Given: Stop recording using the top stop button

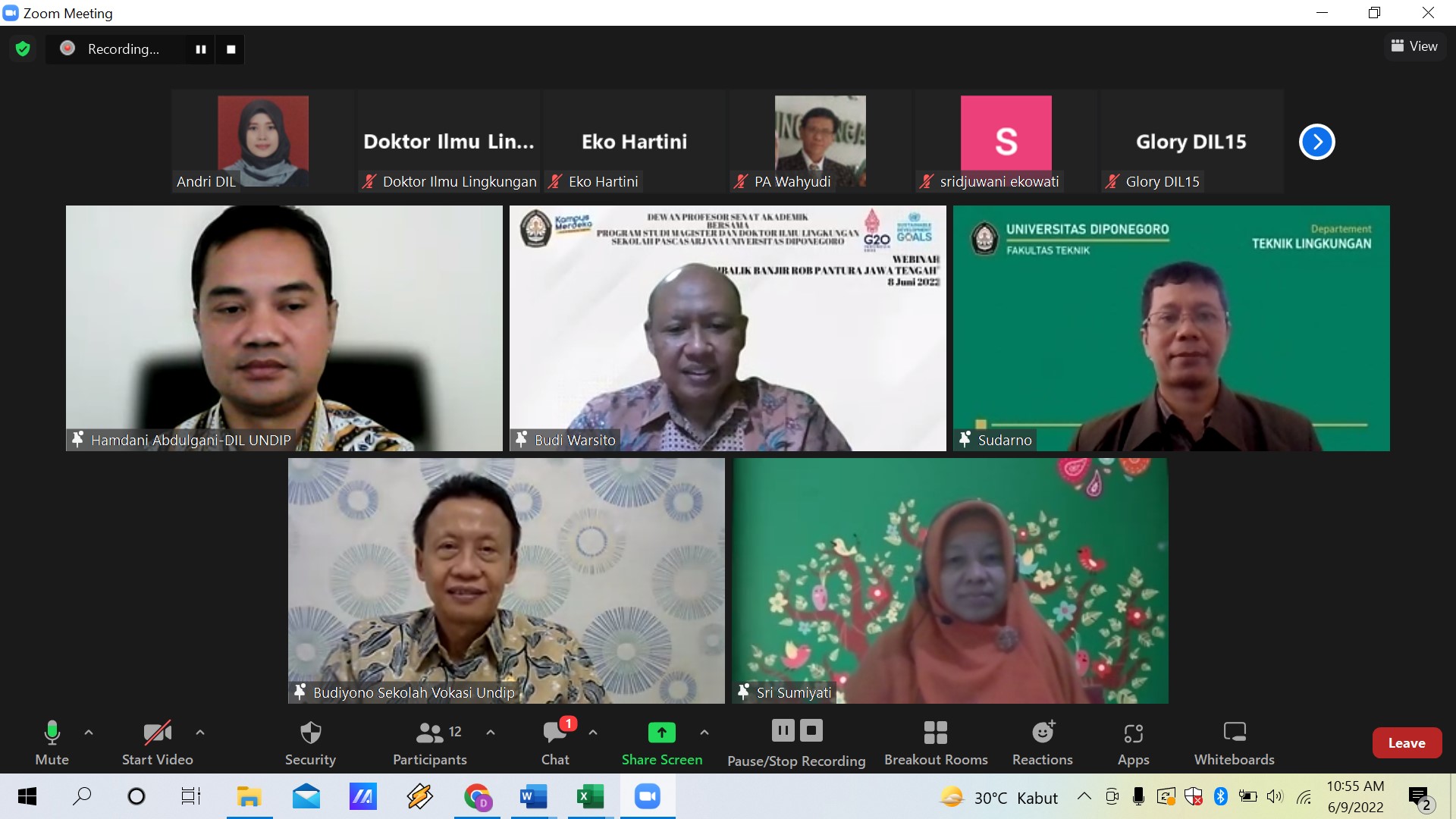Looking at the screenshot, I should click(231, 49).
